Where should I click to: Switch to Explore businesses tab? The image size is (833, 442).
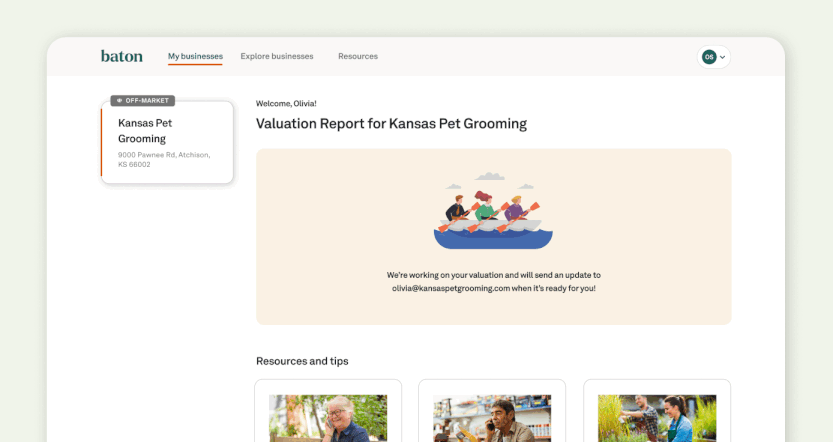277,56
